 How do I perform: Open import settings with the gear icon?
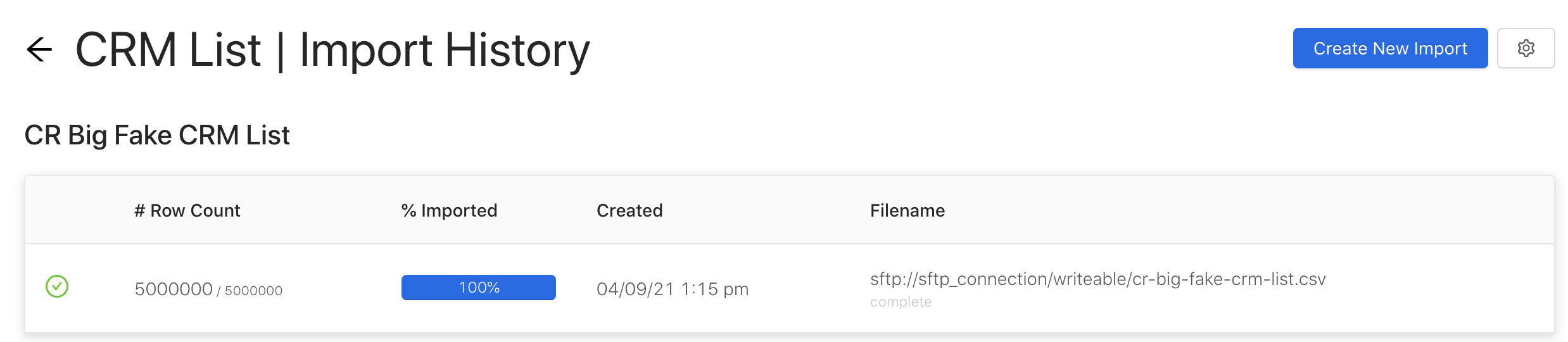coord(1526,48)
